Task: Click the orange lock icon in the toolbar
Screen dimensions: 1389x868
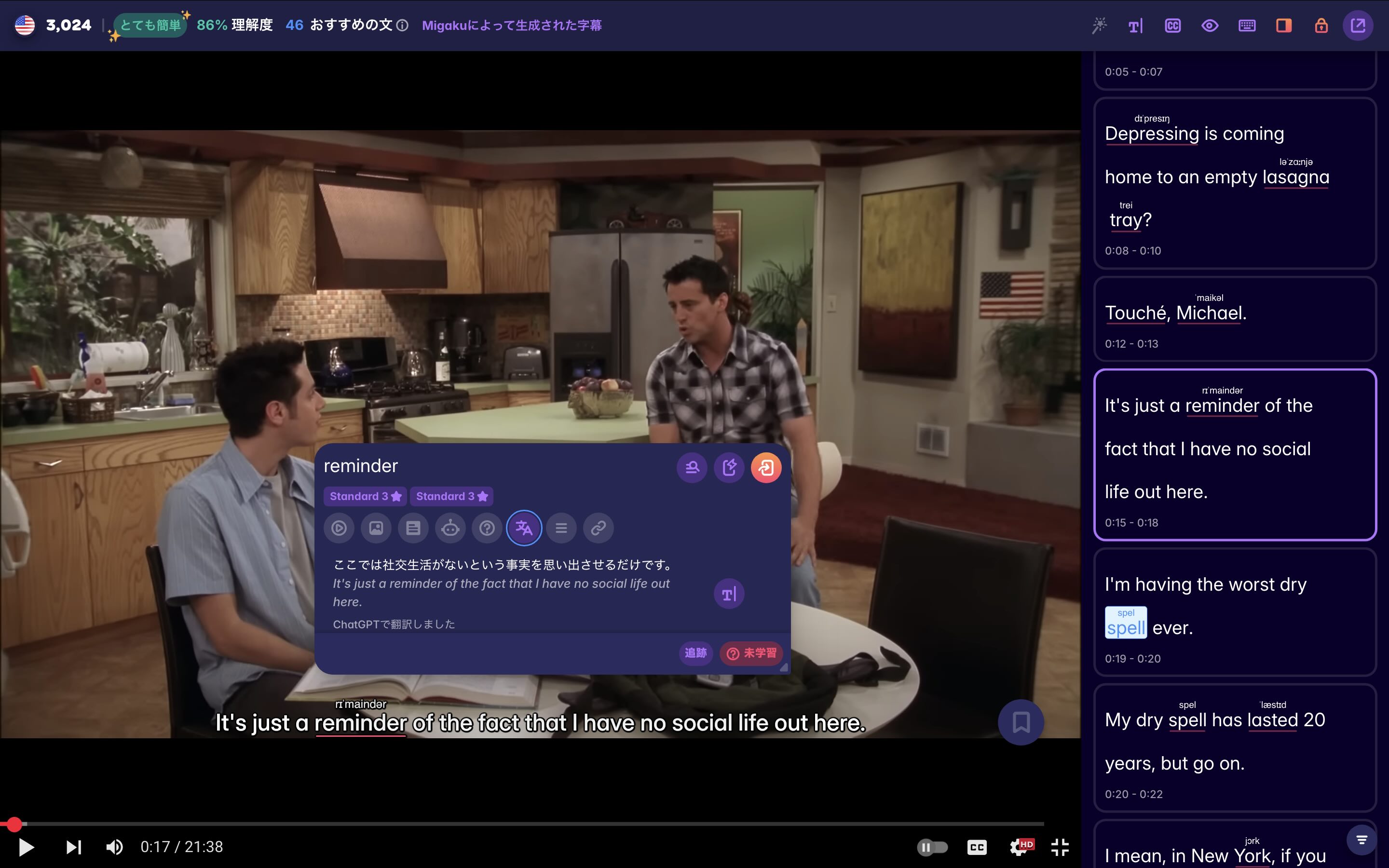Action: coord(1321,25)
